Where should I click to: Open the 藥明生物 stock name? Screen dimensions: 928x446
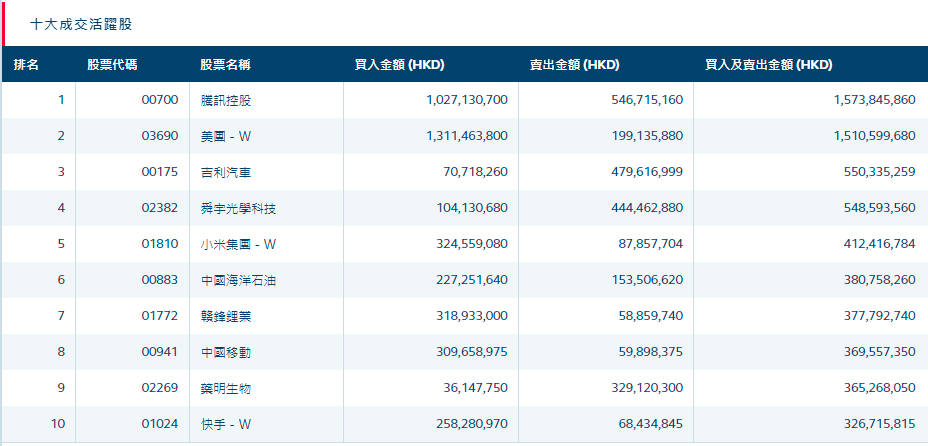pyautogui.click(x=226, y=388)
